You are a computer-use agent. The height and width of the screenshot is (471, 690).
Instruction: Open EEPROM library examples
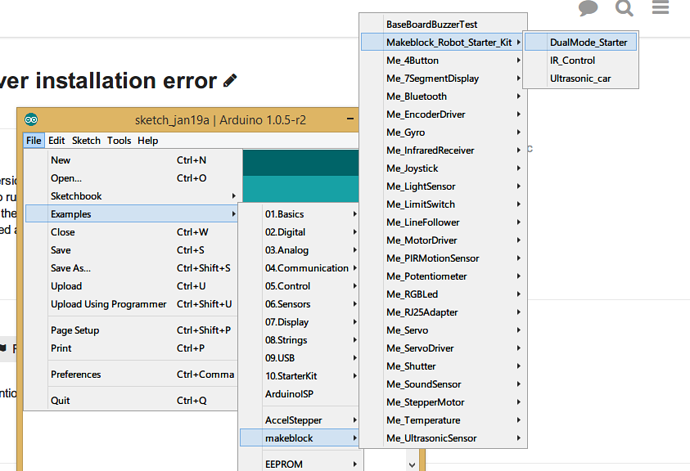299,464
